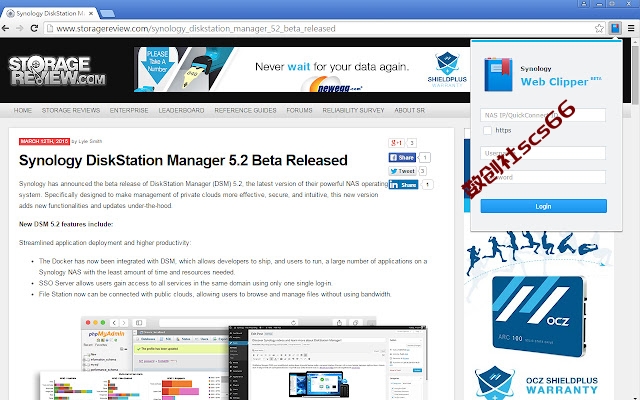Open the Newegg banner advertisement
640x400 pixels.
302,69
